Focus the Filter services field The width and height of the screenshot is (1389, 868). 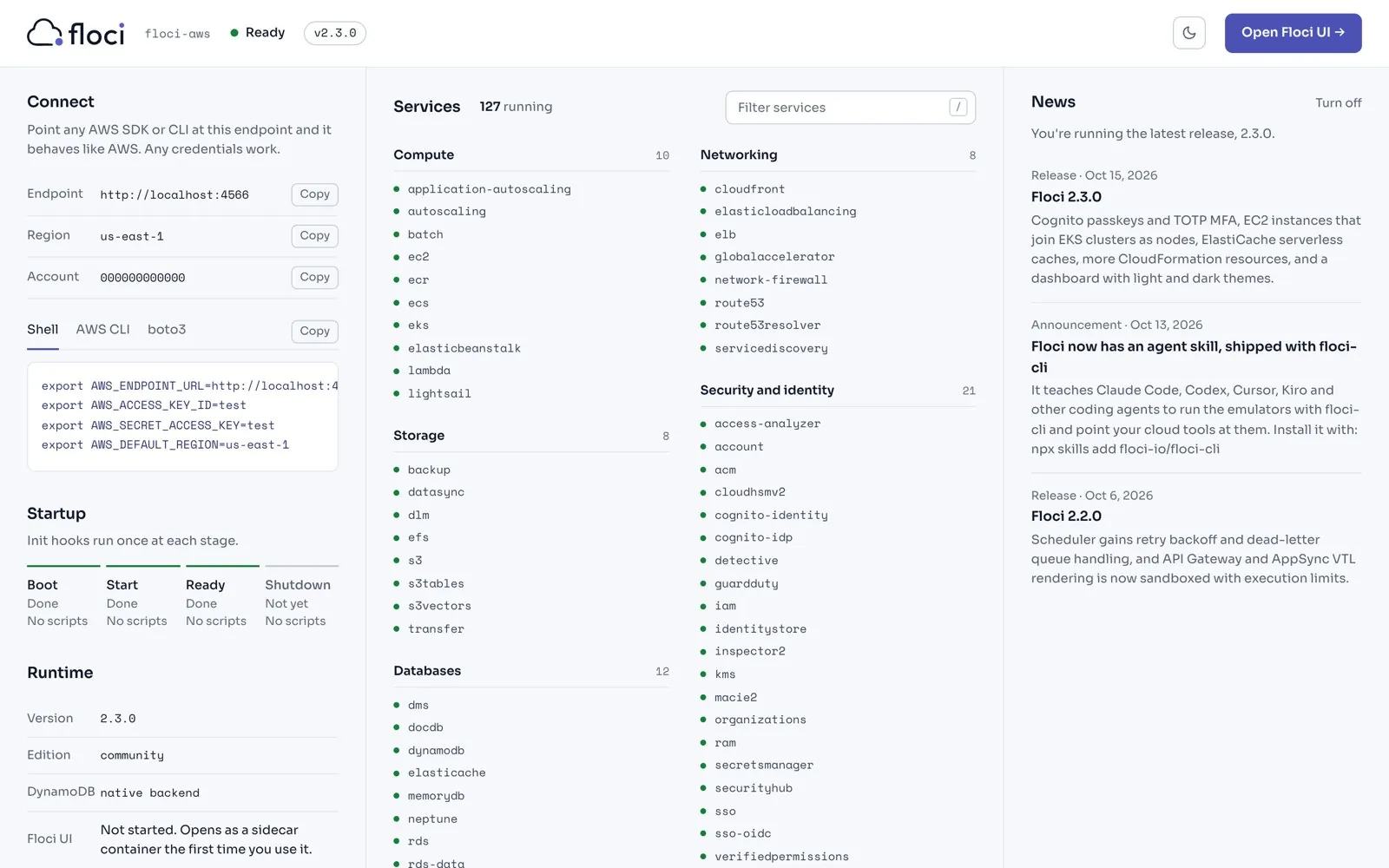point(850,108)
